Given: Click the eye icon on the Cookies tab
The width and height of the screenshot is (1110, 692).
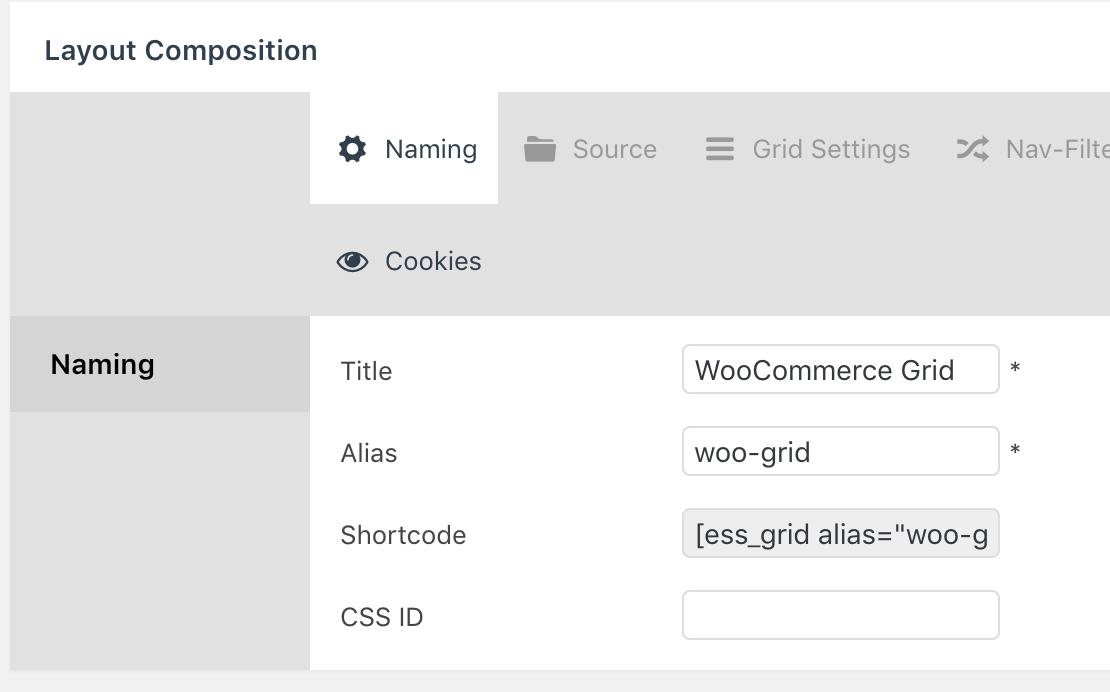Looking at the screenshot, I should pyautogui.click(x=353, y=260).
